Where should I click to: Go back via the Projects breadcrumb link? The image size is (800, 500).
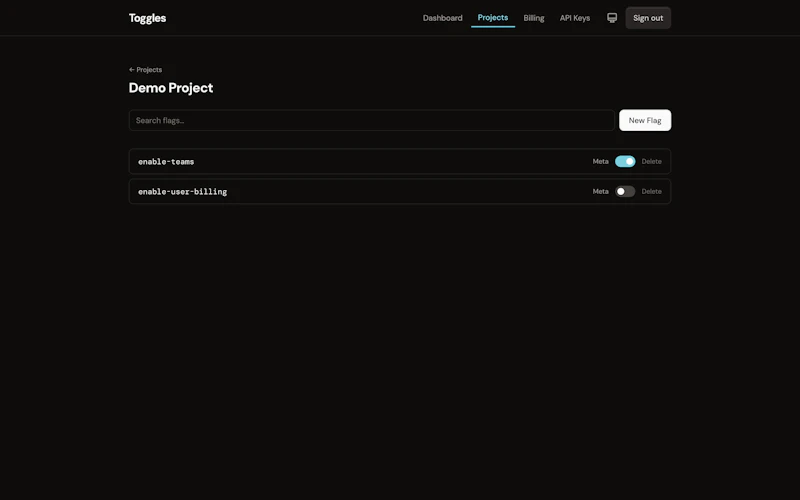tap(145, 70)
